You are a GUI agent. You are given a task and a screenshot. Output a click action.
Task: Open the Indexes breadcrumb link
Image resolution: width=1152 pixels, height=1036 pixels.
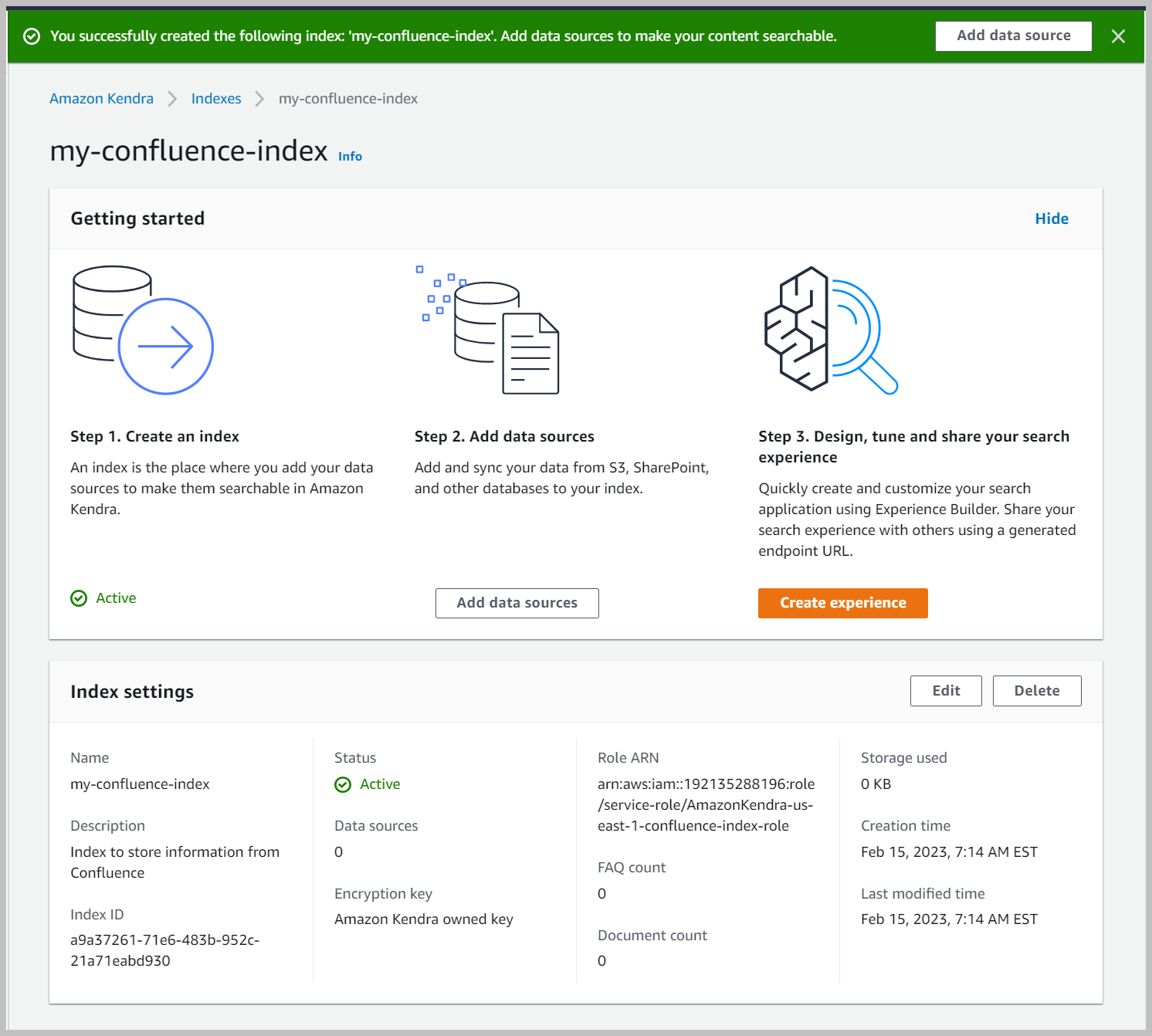point(216,99)
